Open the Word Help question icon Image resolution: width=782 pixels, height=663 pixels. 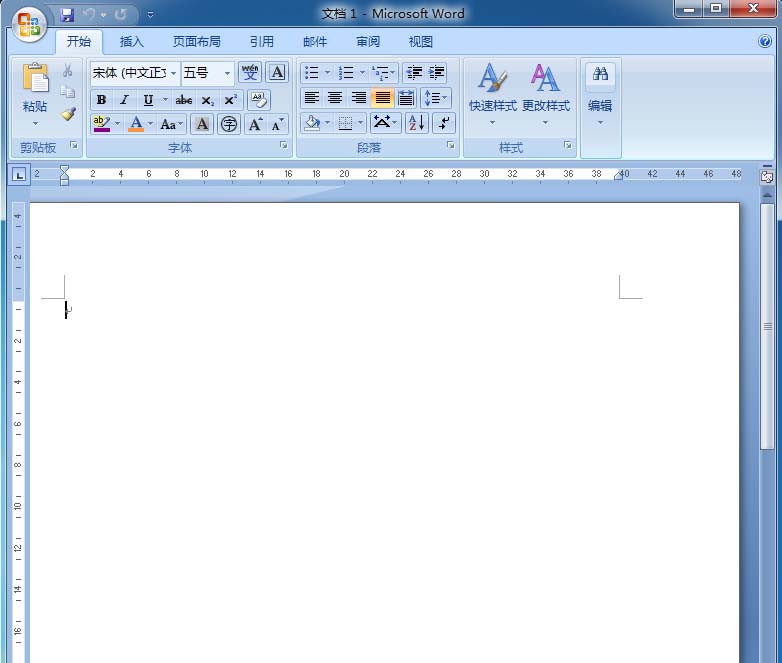[x=765, y=41]
